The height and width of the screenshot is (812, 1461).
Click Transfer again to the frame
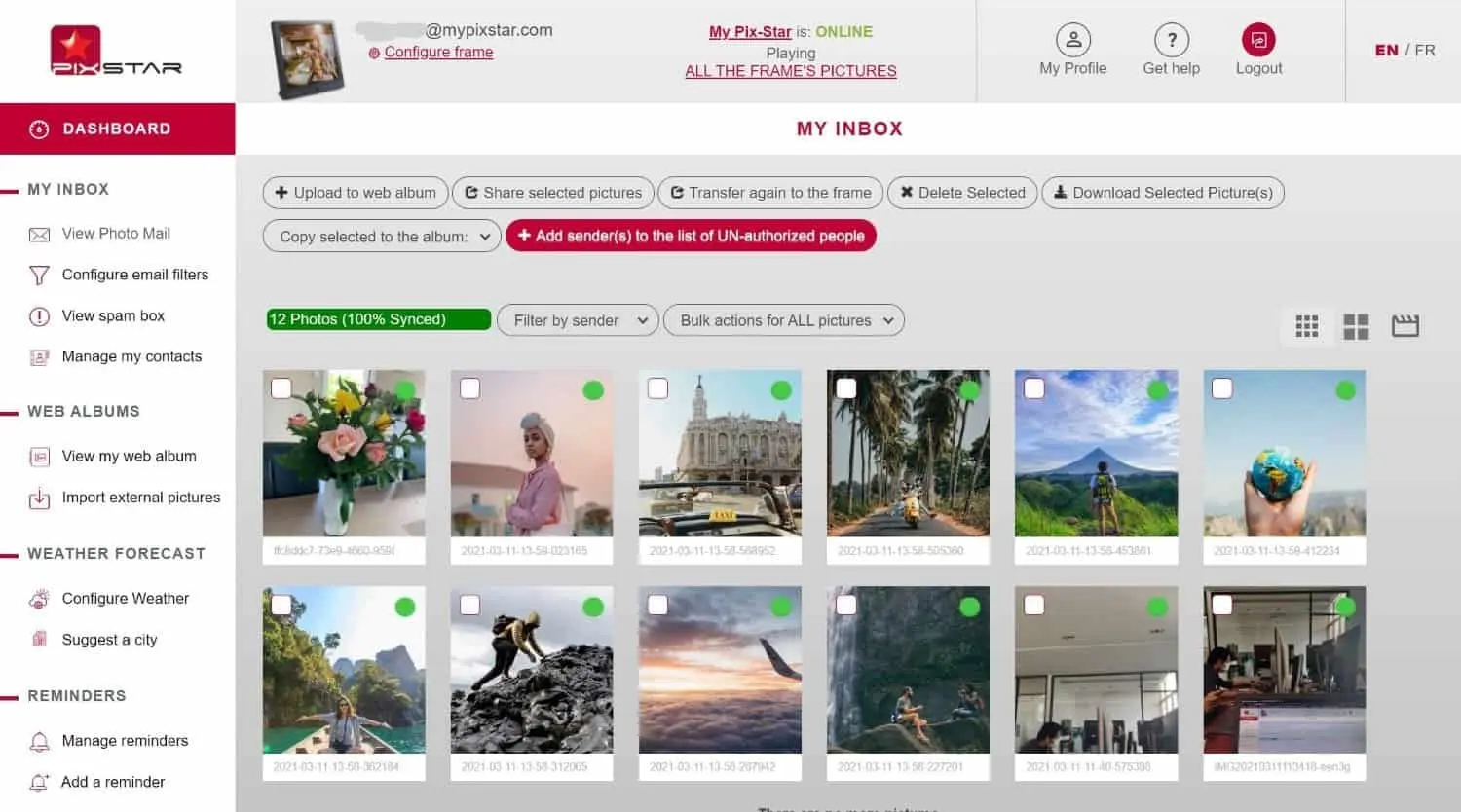pos(770,193)
